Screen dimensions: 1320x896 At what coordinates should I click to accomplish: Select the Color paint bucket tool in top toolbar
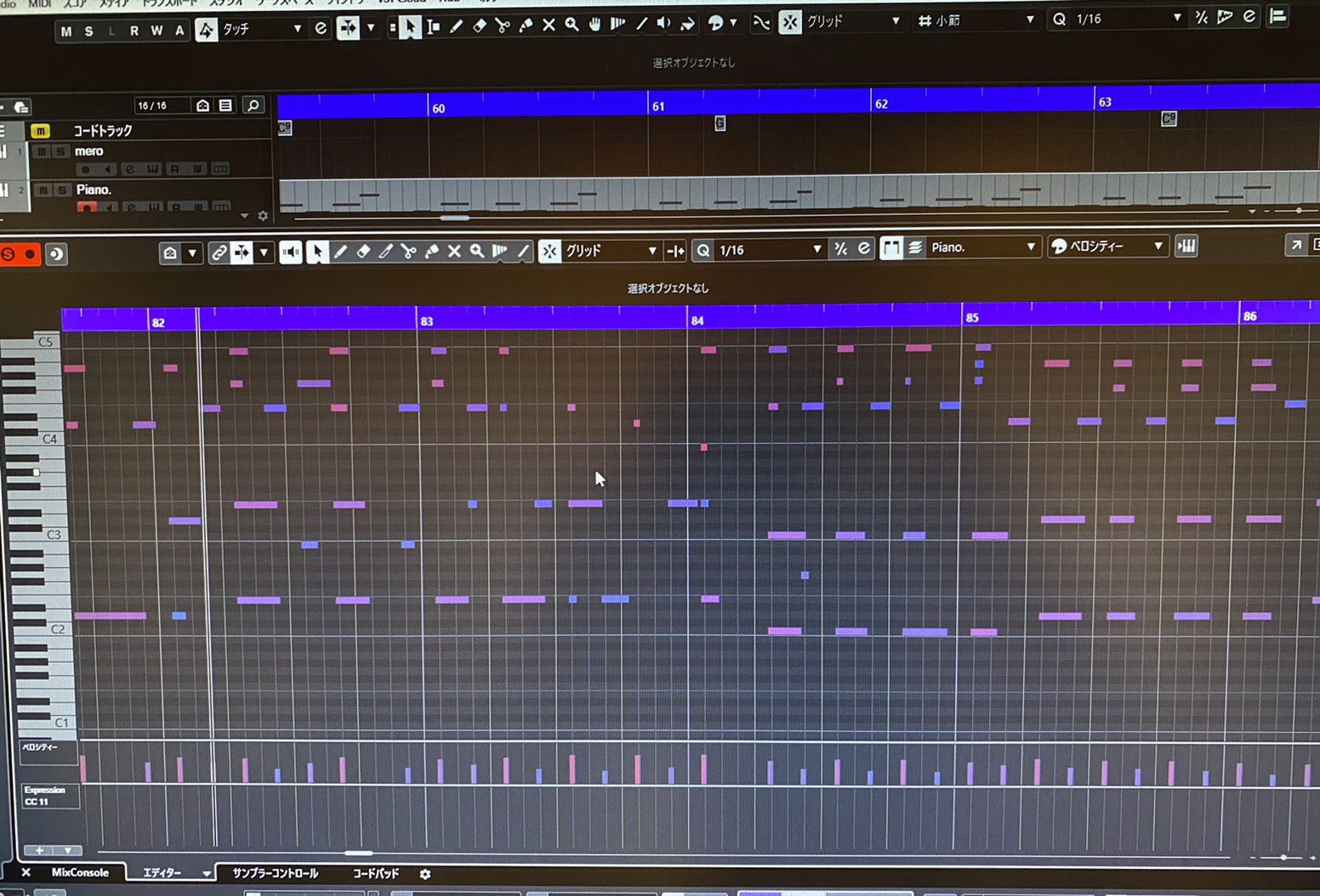686,25
